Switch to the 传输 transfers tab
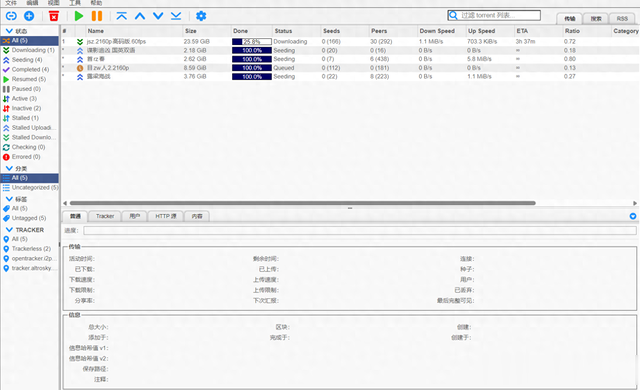The width and height of the screenshot is (640, 390). pos(570,19)
